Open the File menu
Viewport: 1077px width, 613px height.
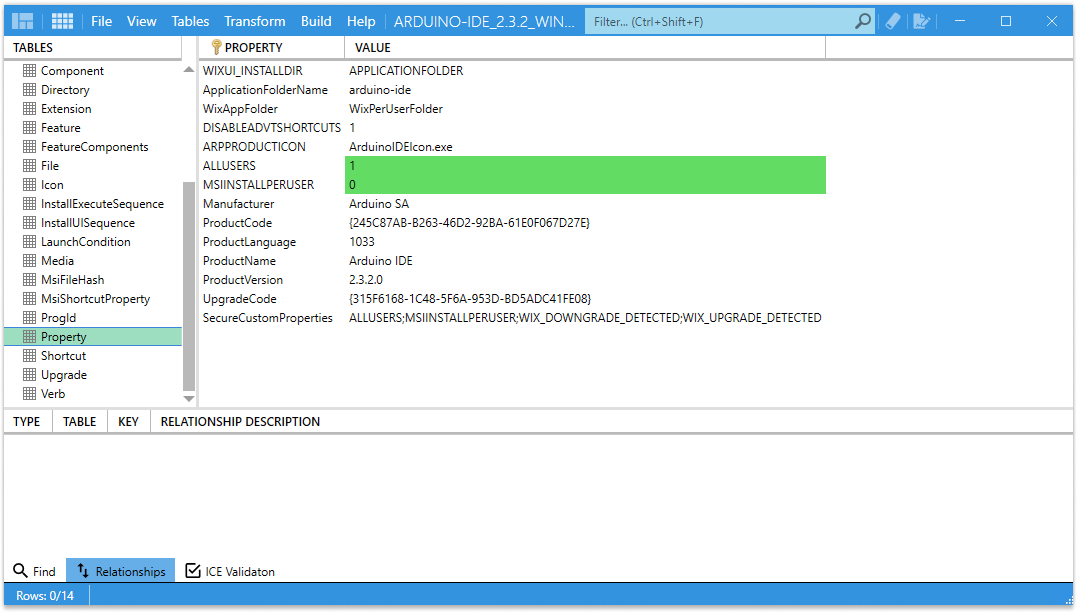(x=102, y=21)
